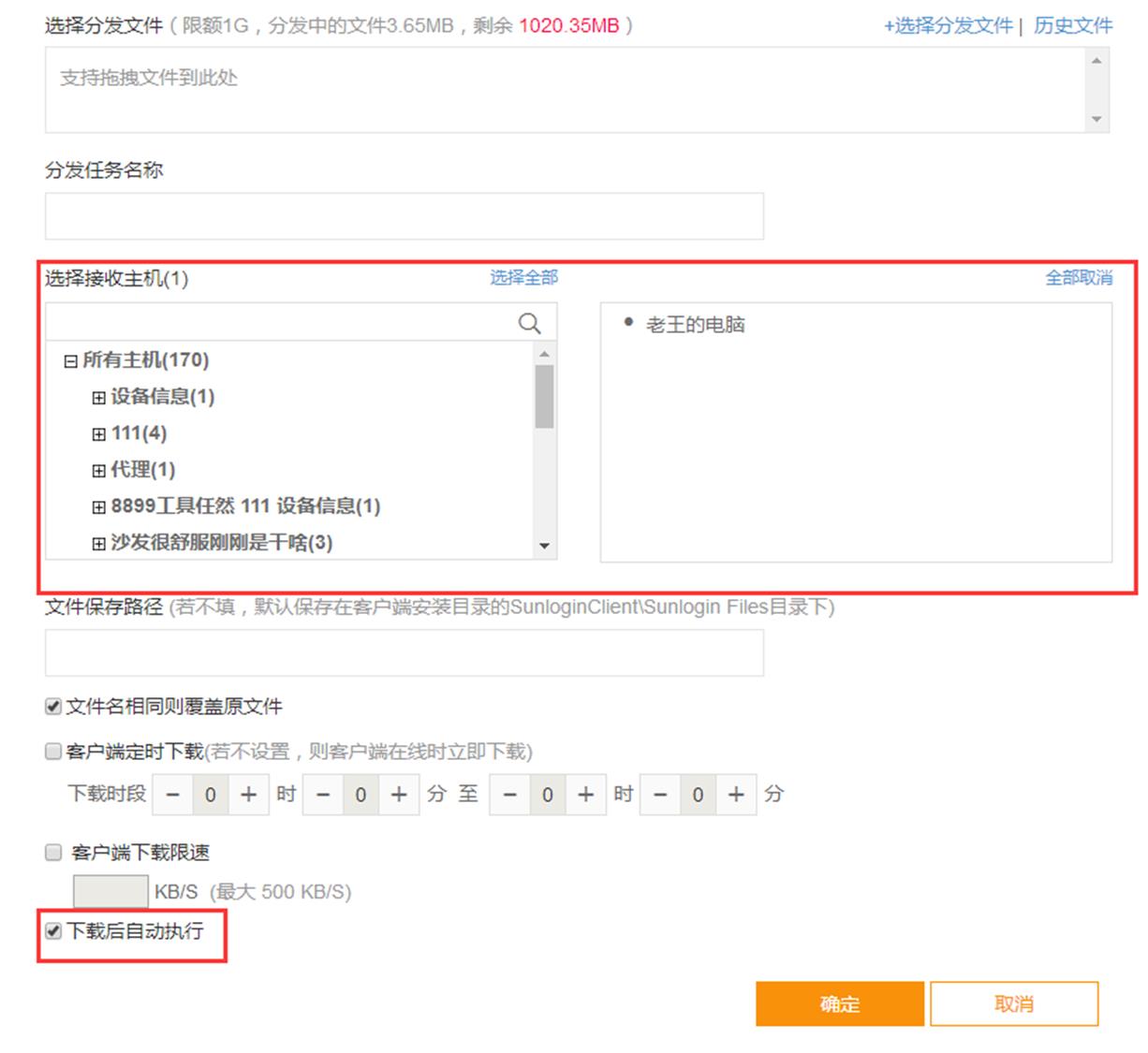1148x1053 pixels.
Task: Focus the 分发任务名称 input field
Action: 405,216
